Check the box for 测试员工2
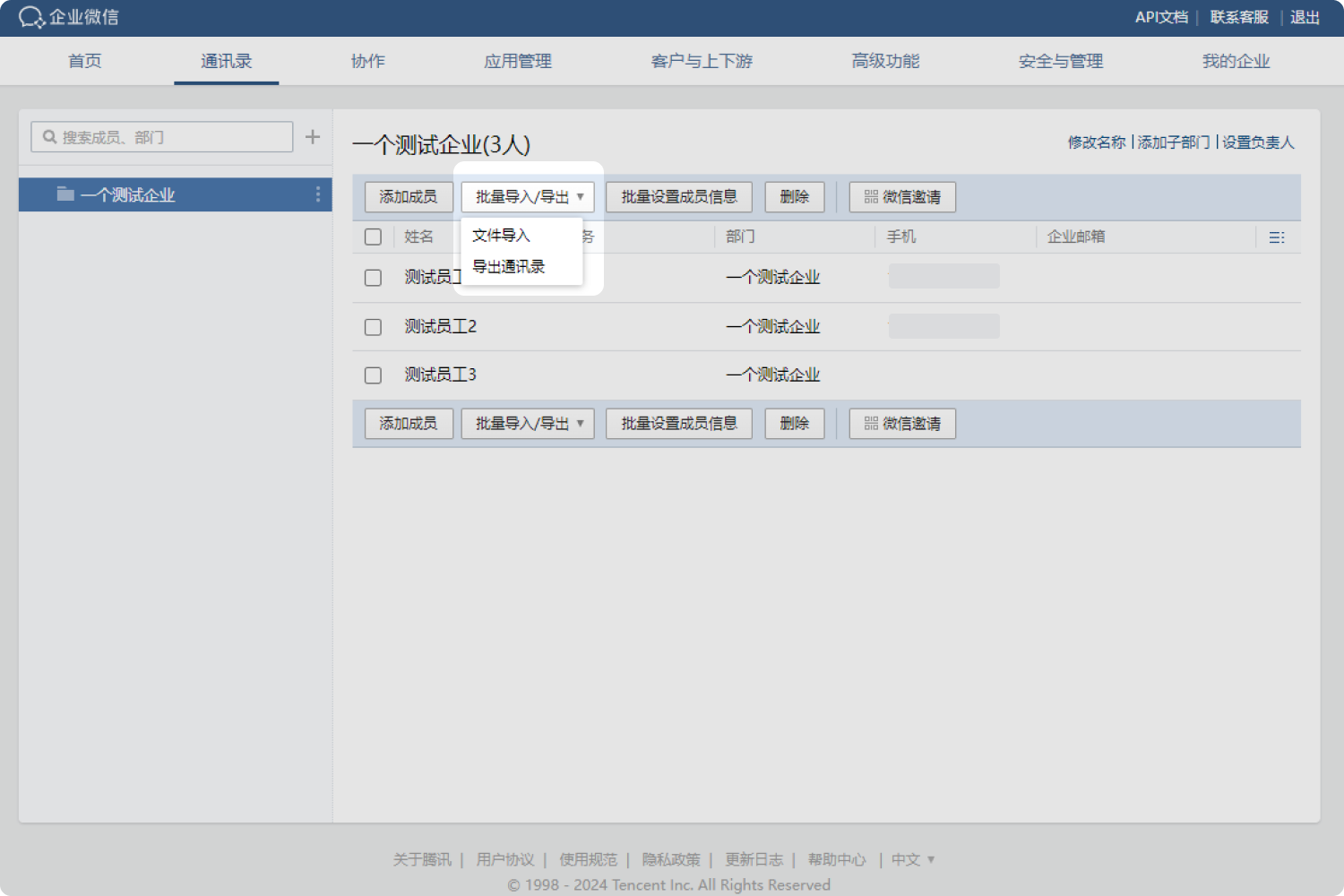 [x=374, y=327]
